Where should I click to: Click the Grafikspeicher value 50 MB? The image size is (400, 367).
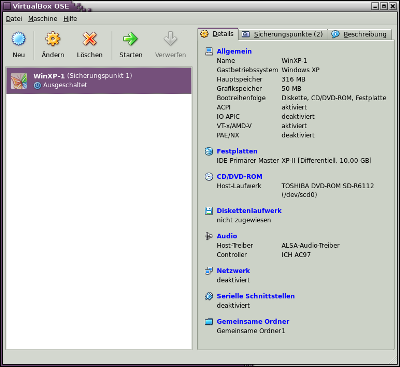click(291, 89)
